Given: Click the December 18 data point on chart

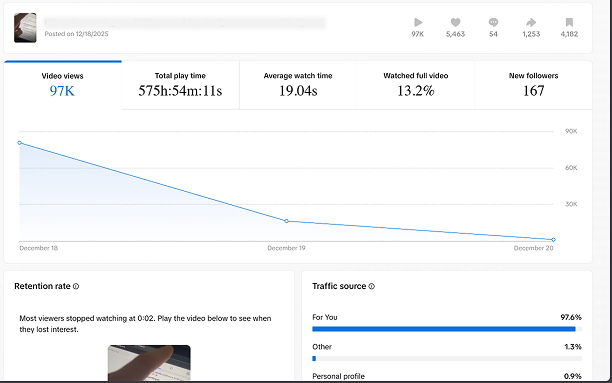Looking at the screenshot, I should tap(20, 143).
